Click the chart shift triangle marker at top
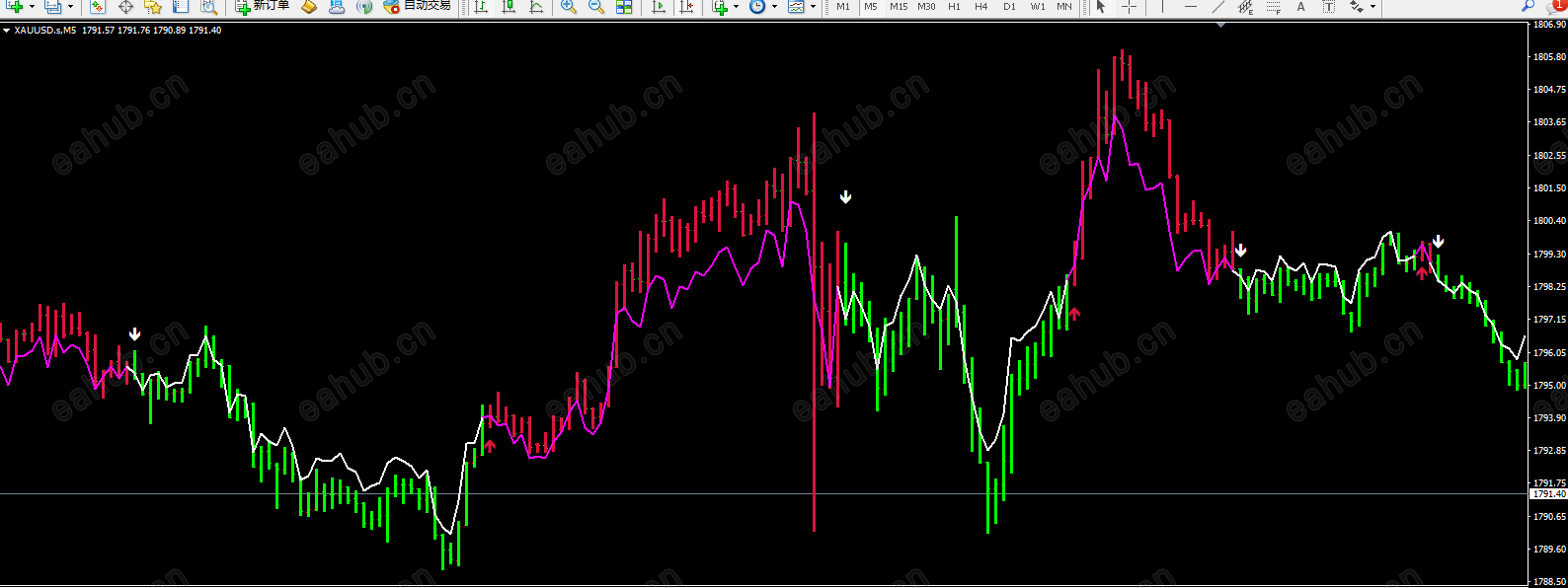 [1221, 25]
